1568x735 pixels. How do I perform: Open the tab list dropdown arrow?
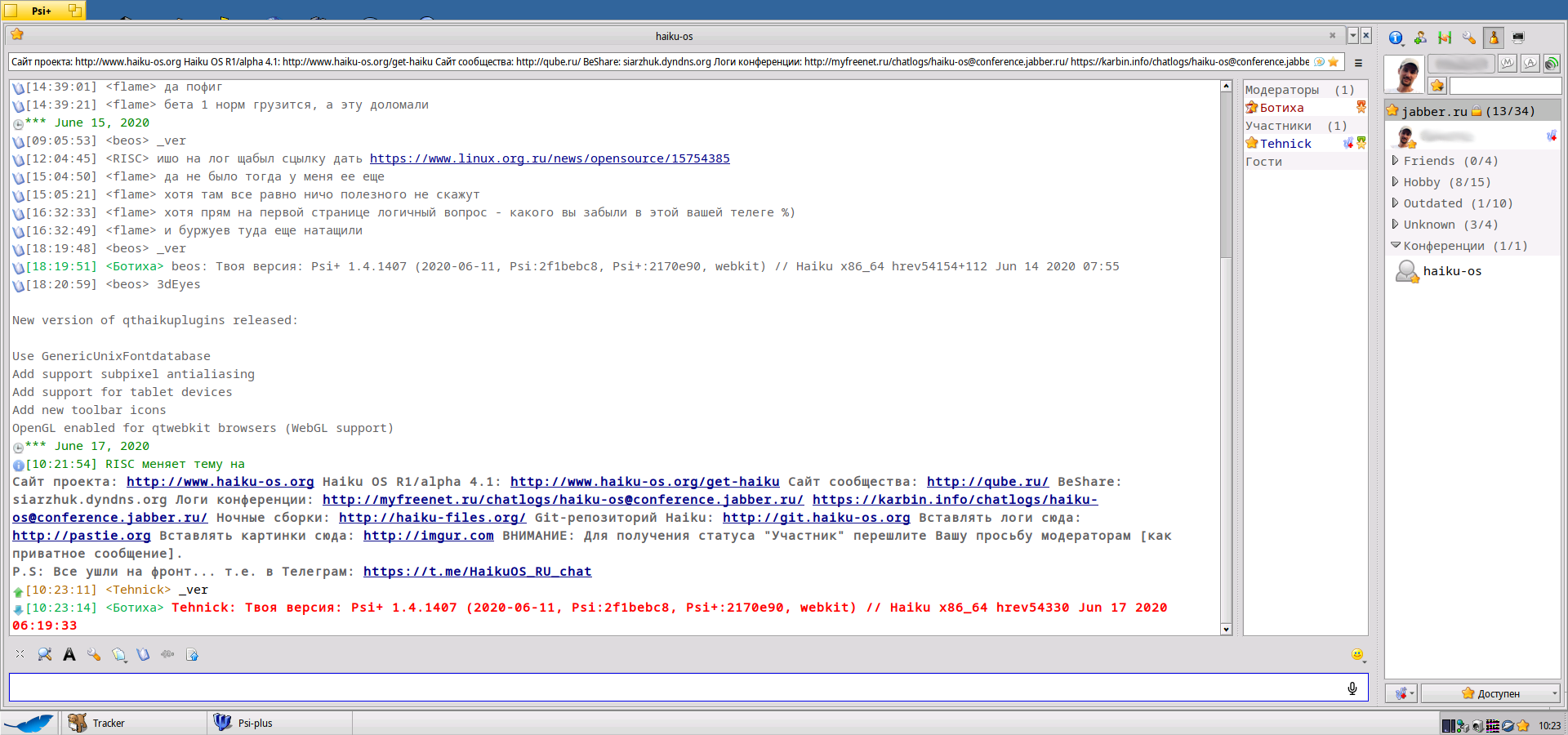click(x=1352, y=36)
